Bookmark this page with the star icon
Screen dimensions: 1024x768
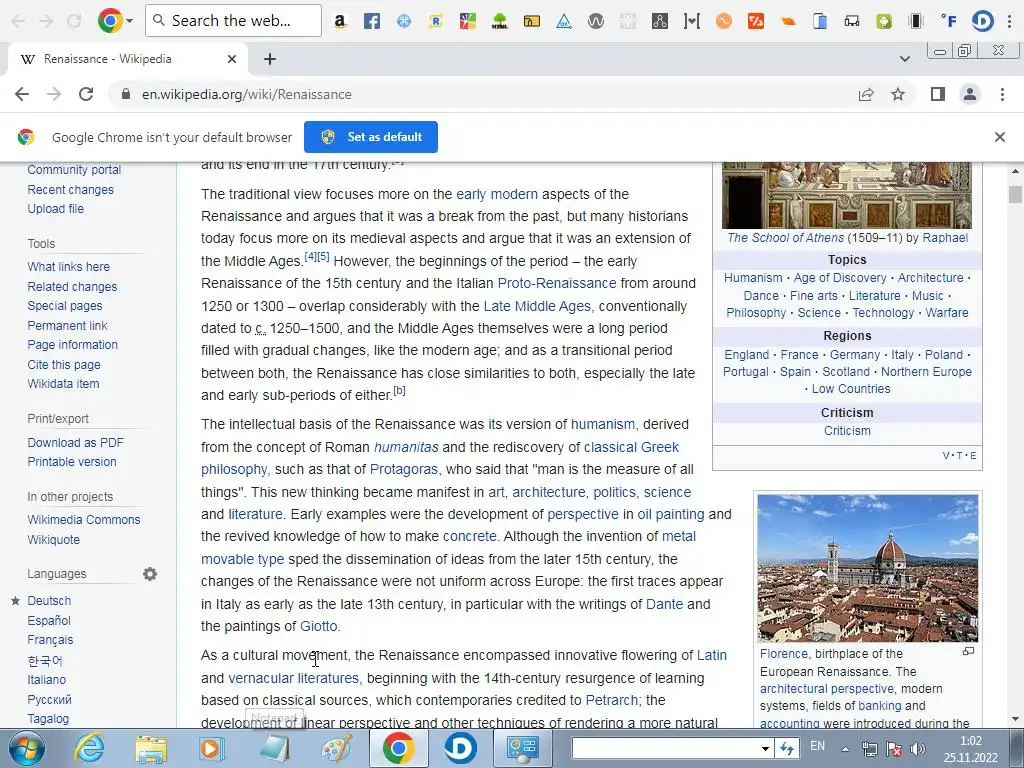(898, 94)
